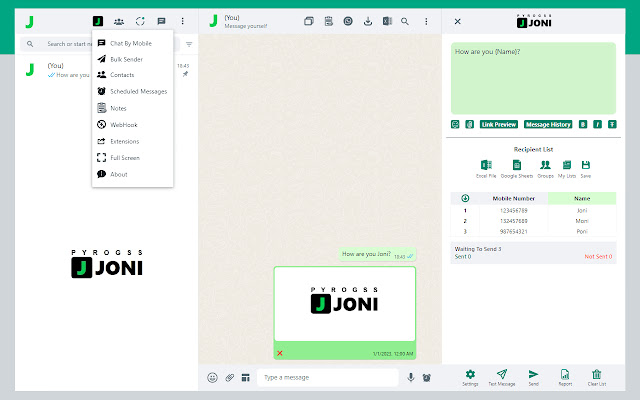Click the Search or start new chat box

coord(100,44)
